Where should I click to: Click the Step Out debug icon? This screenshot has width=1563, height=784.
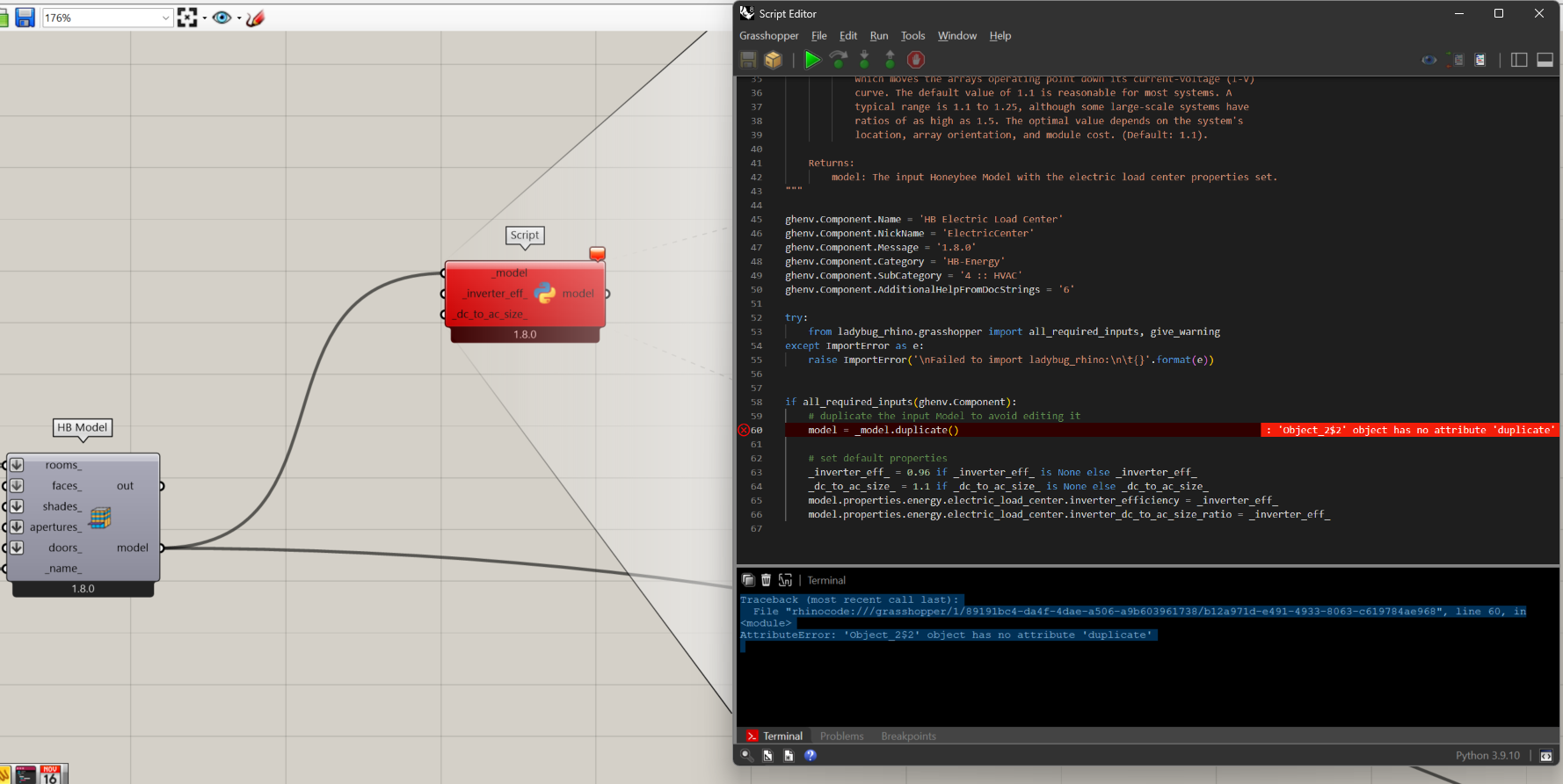point(890,59)
